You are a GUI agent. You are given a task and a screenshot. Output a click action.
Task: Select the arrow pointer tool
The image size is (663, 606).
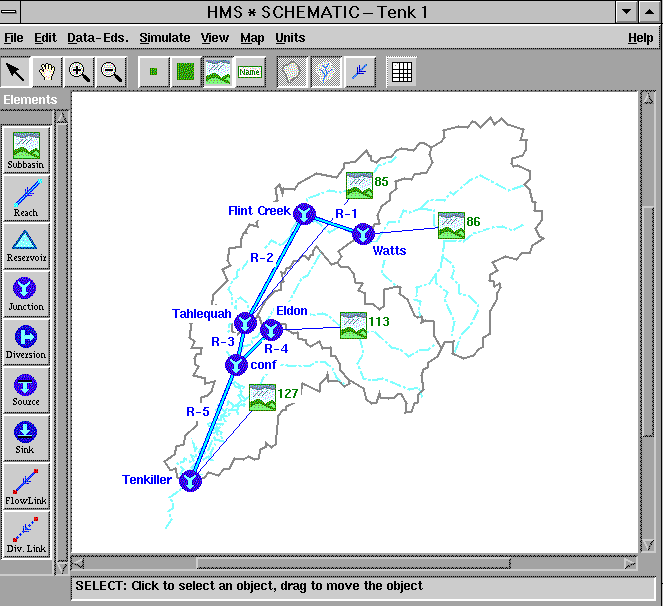click(16, 71)
